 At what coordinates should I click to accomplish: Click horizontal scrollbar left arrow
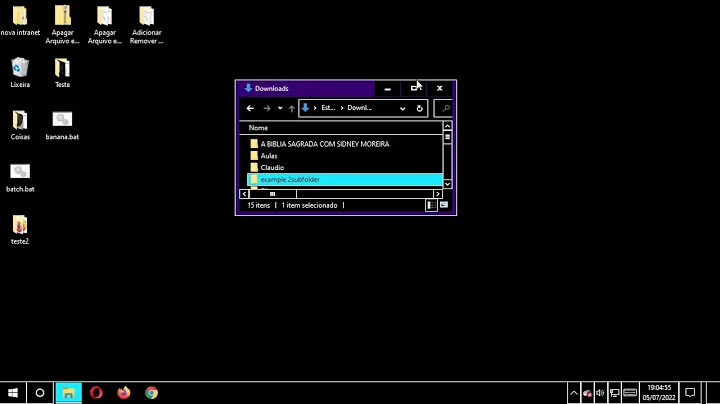pyautogui.click(x=244, y=194)
